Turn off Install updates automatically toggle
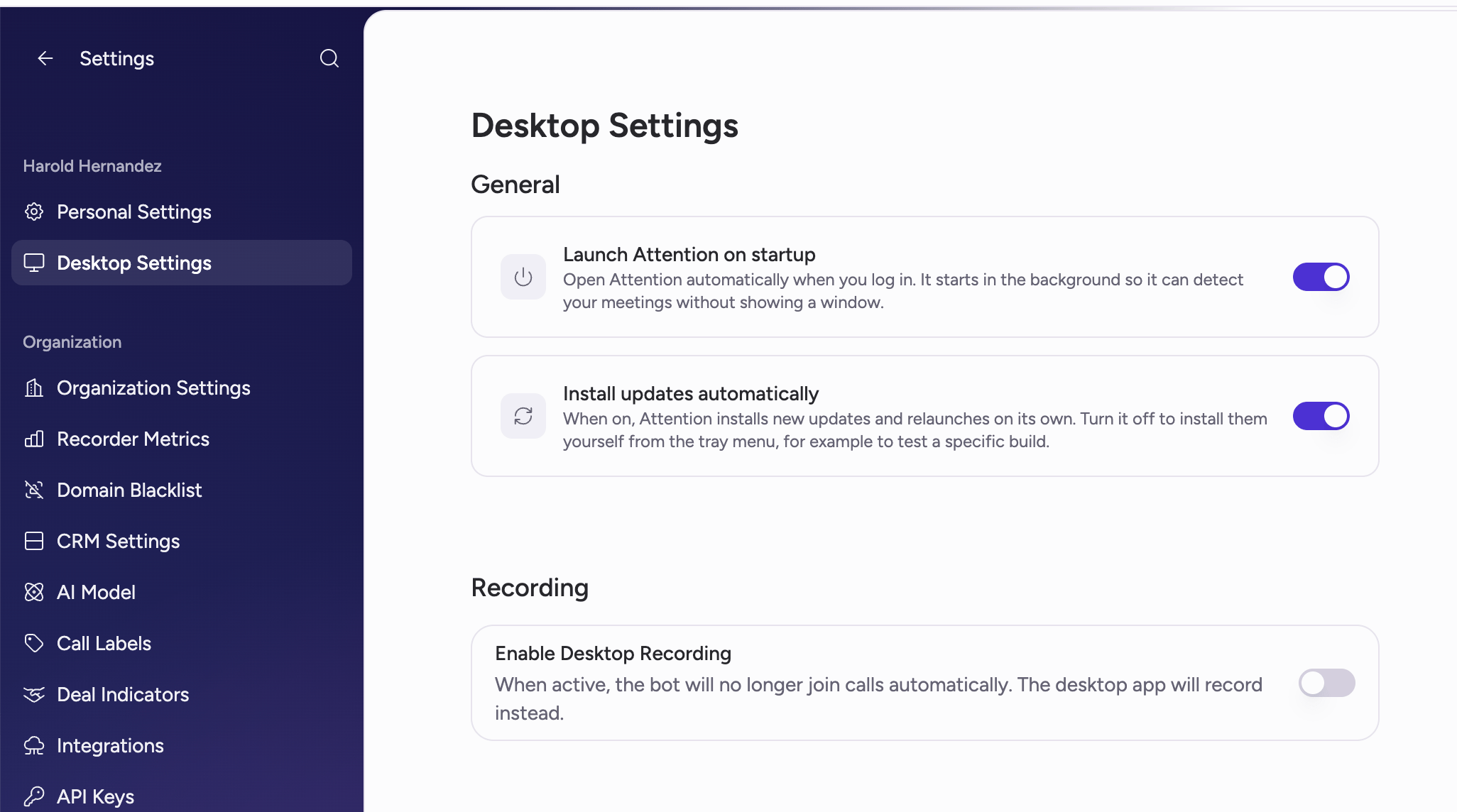Viewport: 1457px width, 812px height. click(1321, 416)
